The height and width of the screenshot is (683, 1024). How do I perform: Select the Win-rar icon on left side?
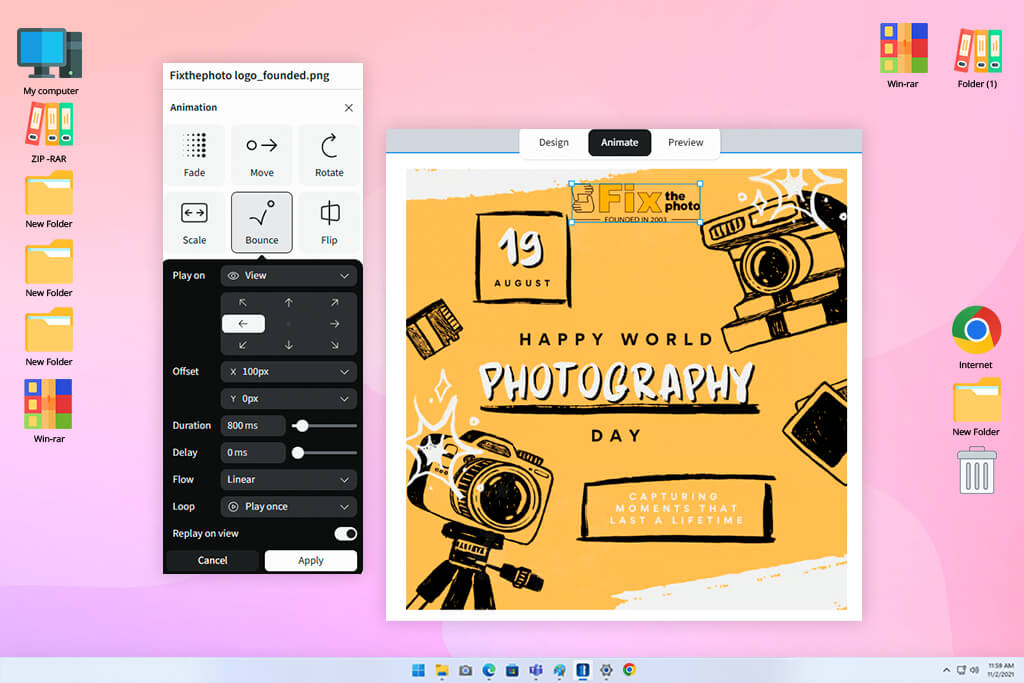(49, 411)
